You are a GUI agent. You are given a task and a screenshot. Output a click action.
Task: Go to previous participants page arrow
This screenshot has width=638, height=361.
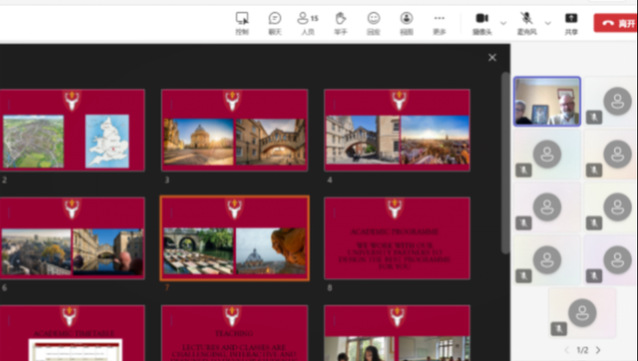(x=566, y=350)
